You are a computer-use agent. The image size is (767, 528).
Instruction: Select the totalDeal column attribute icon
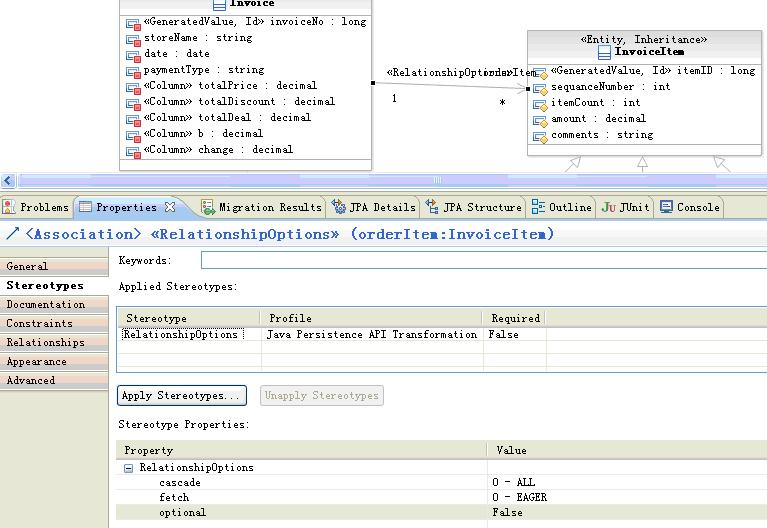tap(133, 120)
